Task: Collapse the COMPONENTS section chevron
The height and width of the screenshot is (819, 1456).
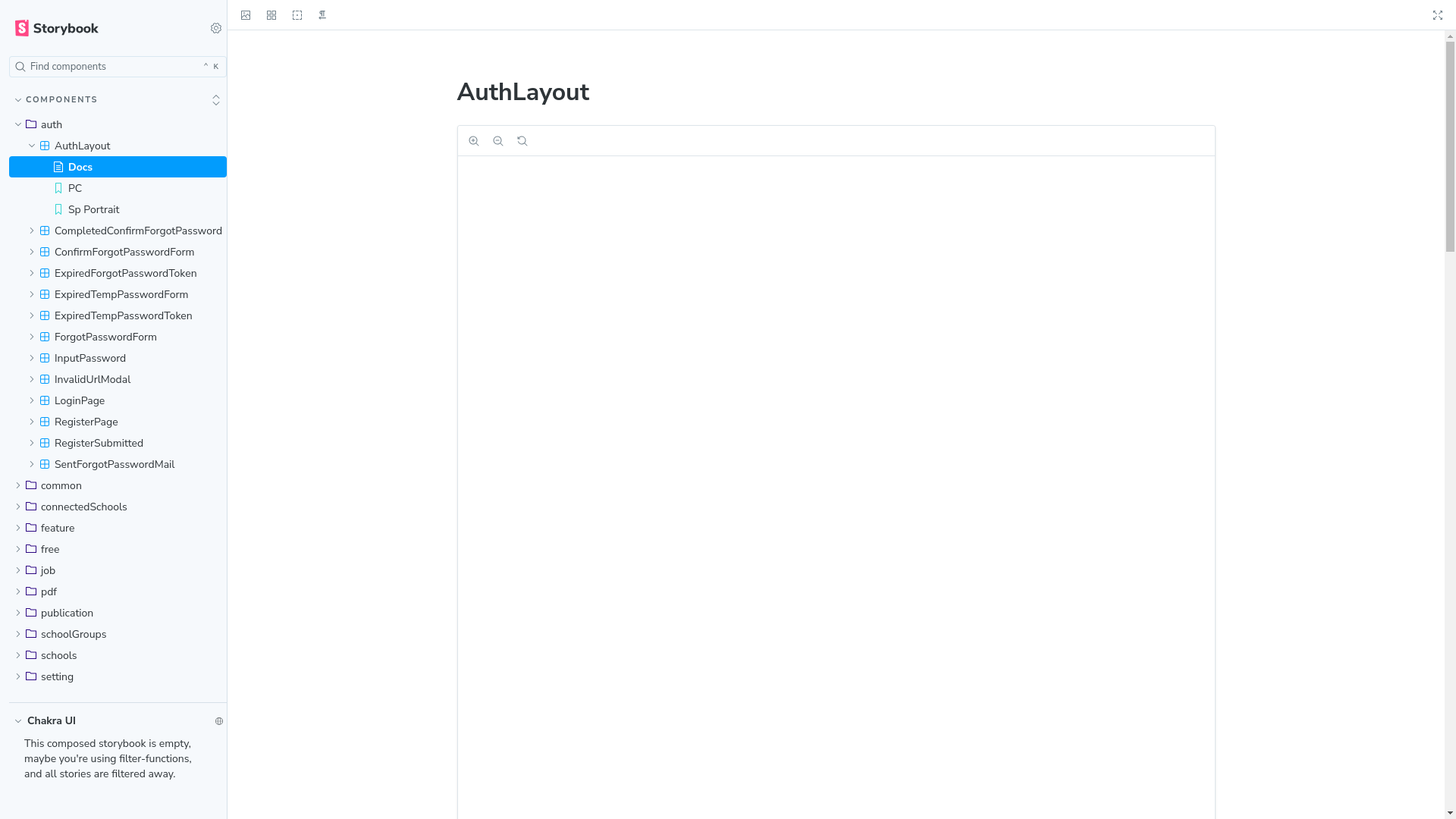Action: [18, 100]
